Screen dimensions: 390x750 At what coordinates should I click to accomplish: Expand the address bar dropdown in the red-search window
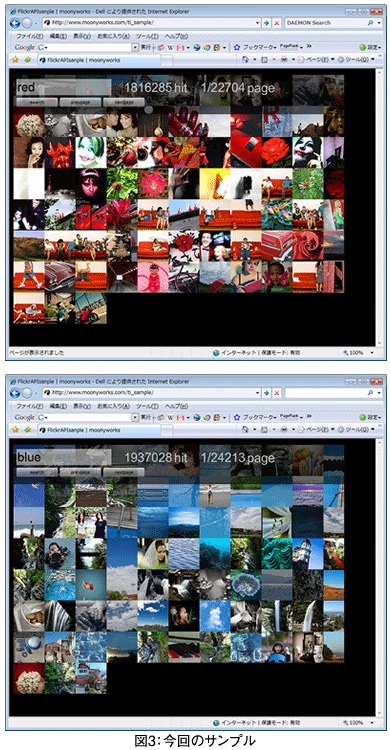pos(257,22)
